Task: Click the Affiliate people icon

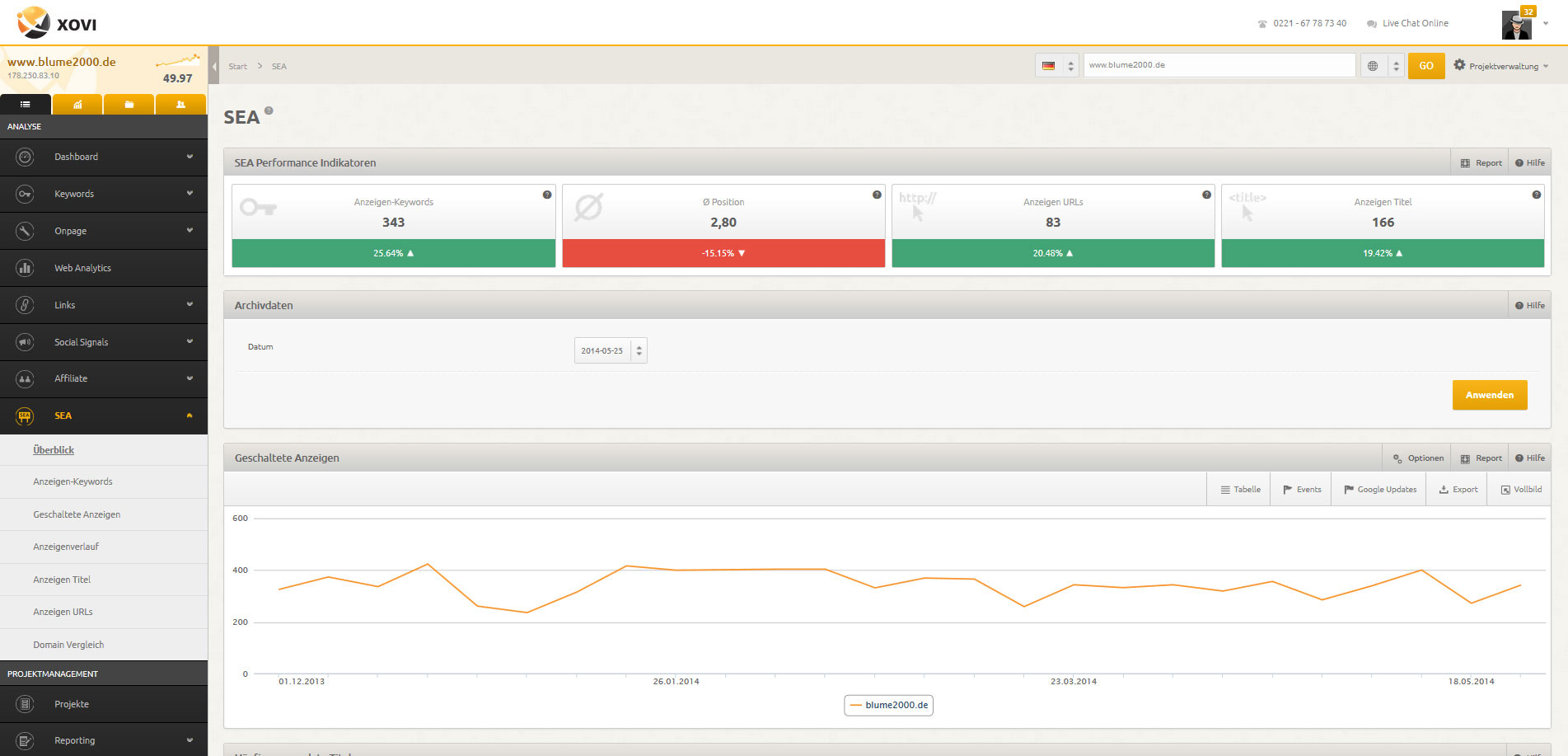Action: [x=25, y=378]
